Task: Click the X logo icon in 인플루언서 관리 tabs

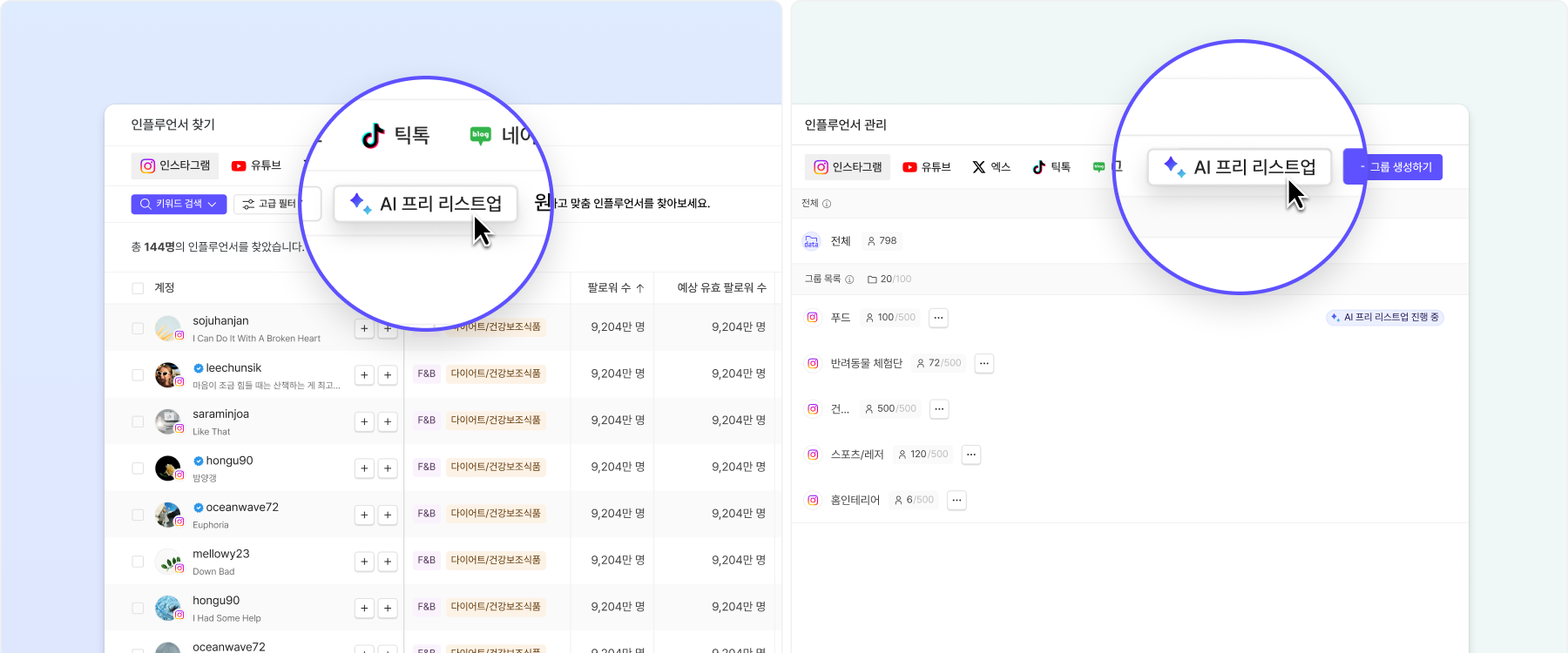Action: point(979,167)
